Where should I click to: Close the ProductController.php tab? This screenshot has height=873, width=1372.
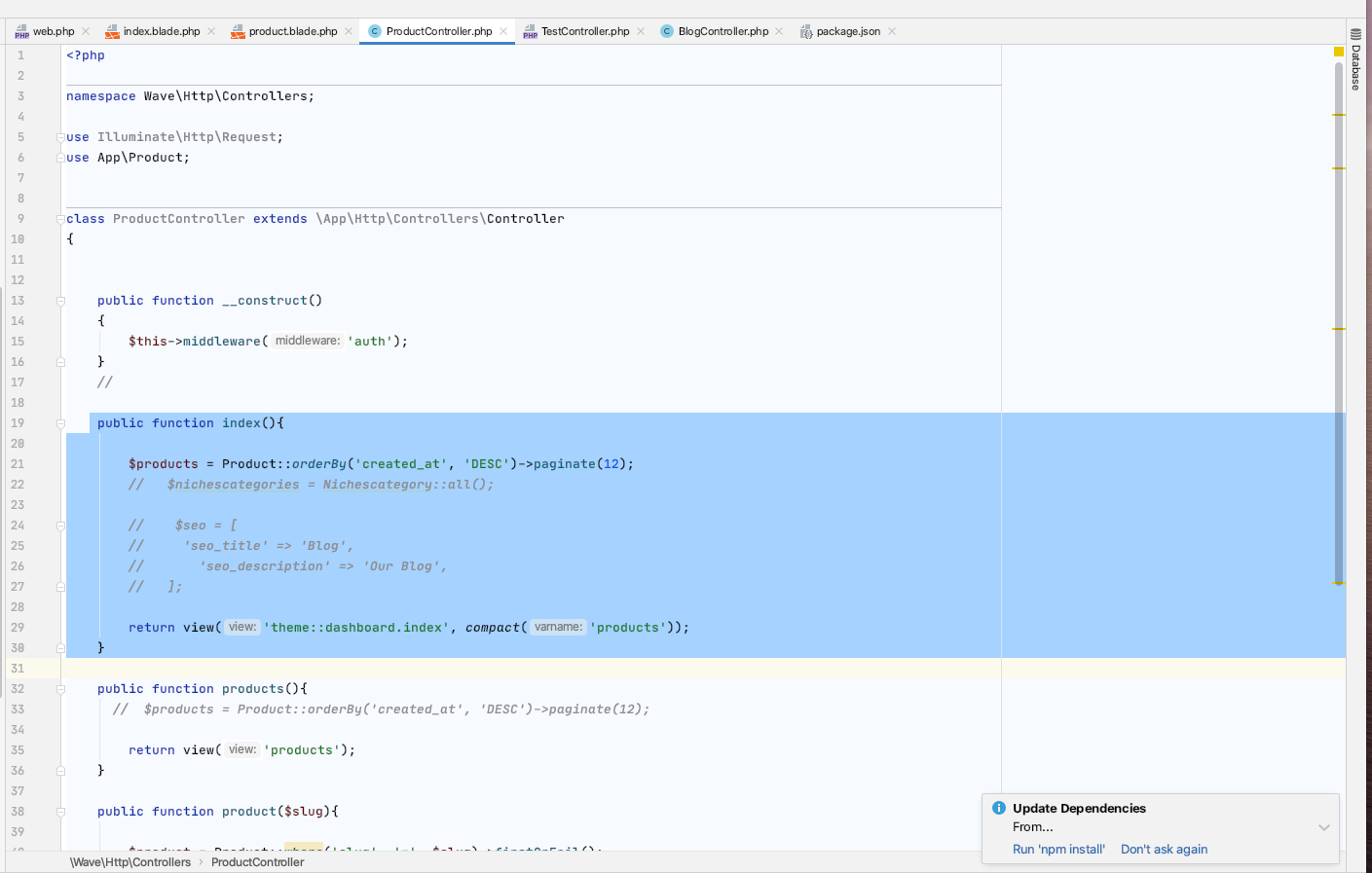tap(503, 31)
